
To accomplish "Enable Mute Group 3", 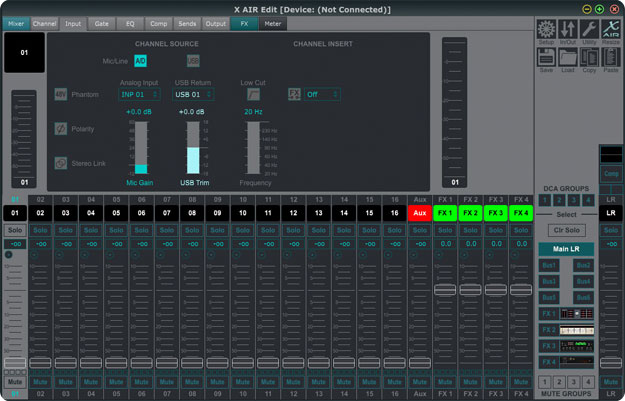I will 574,382.
